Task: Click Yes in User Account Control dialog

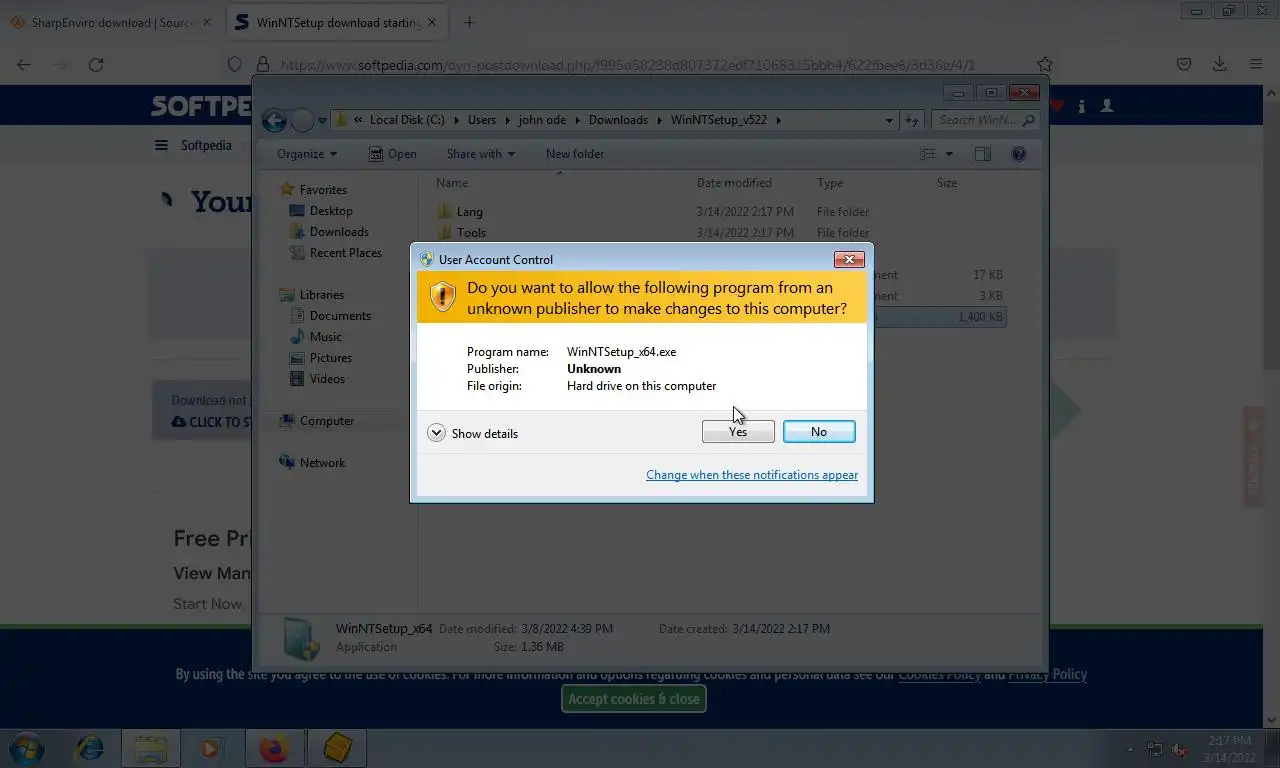Action: pos(738,431)
